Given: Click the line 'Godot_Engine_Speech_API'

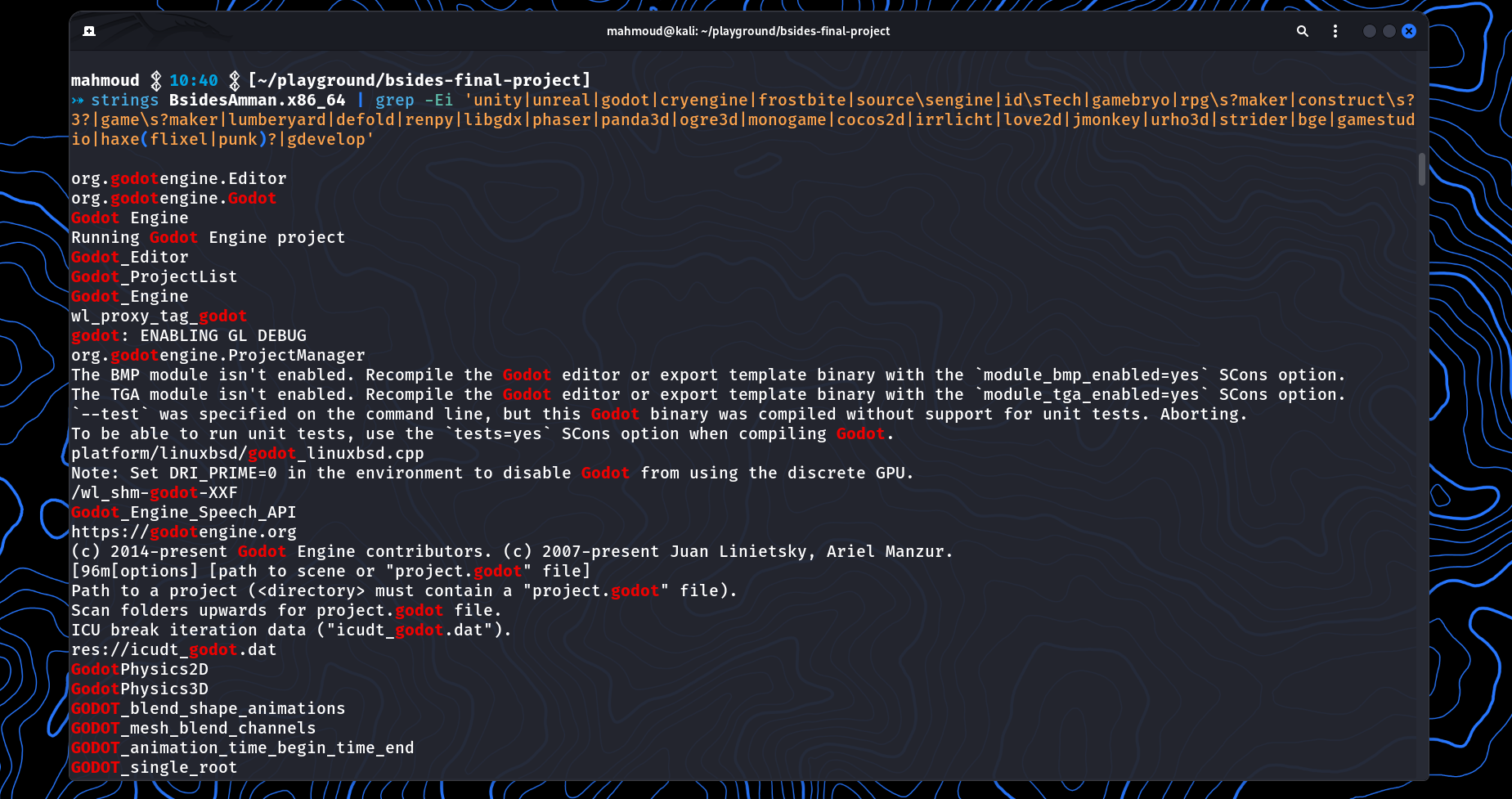Looking at the screenshot, I should (184, 512).
